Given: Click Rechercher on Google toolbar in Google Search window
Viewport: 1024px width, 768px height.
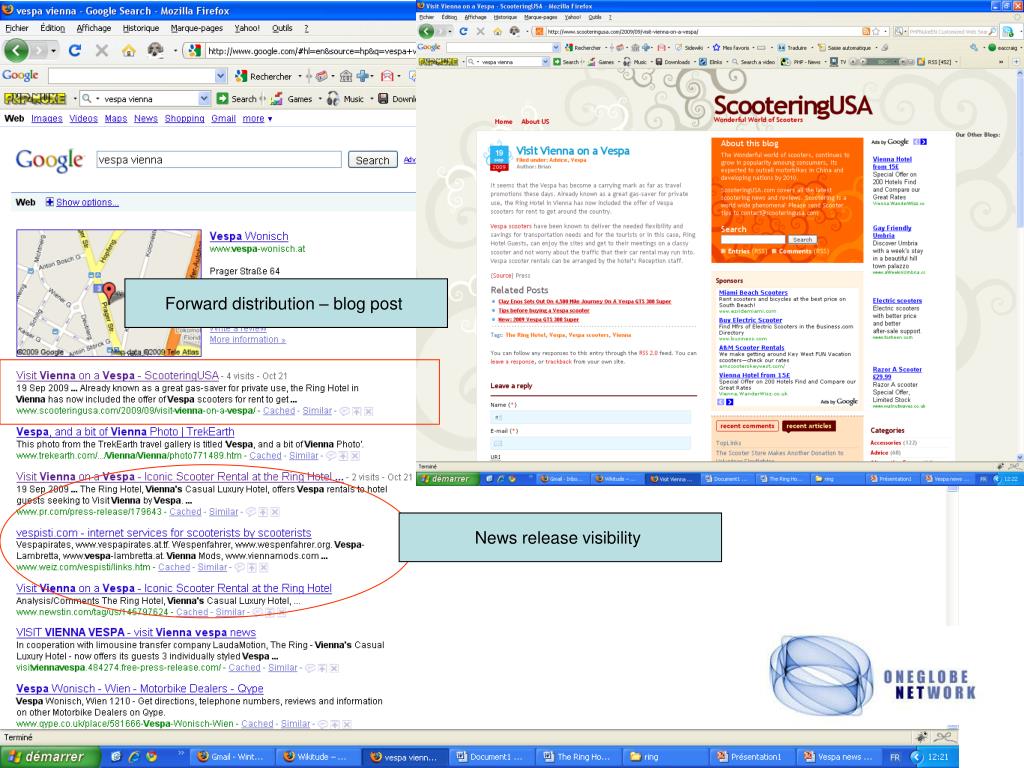Looking at the screenshot, I should [x=263, y=76].
